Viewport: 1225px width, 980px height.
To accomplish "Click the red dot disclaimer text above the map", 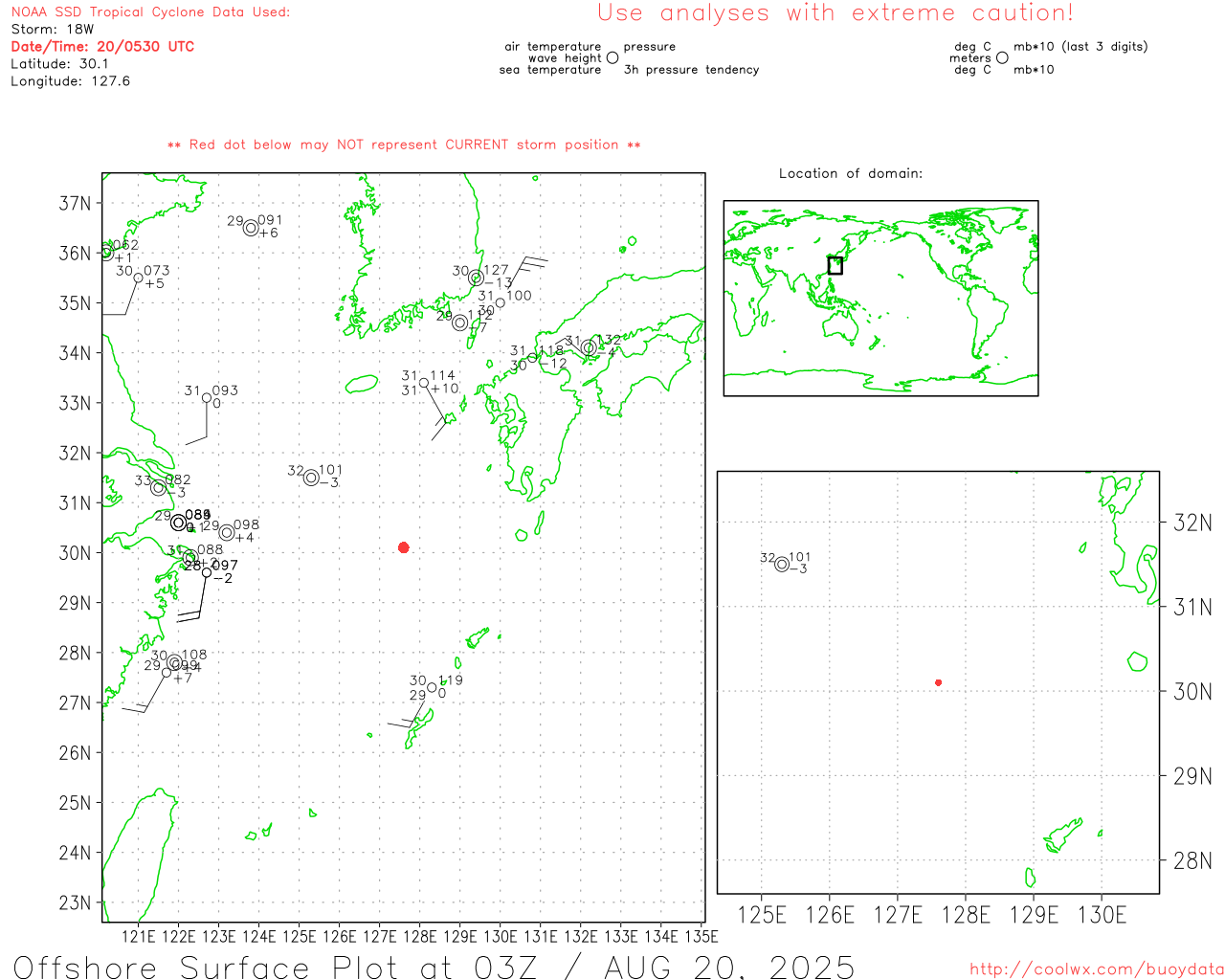I will coord(404,145).
